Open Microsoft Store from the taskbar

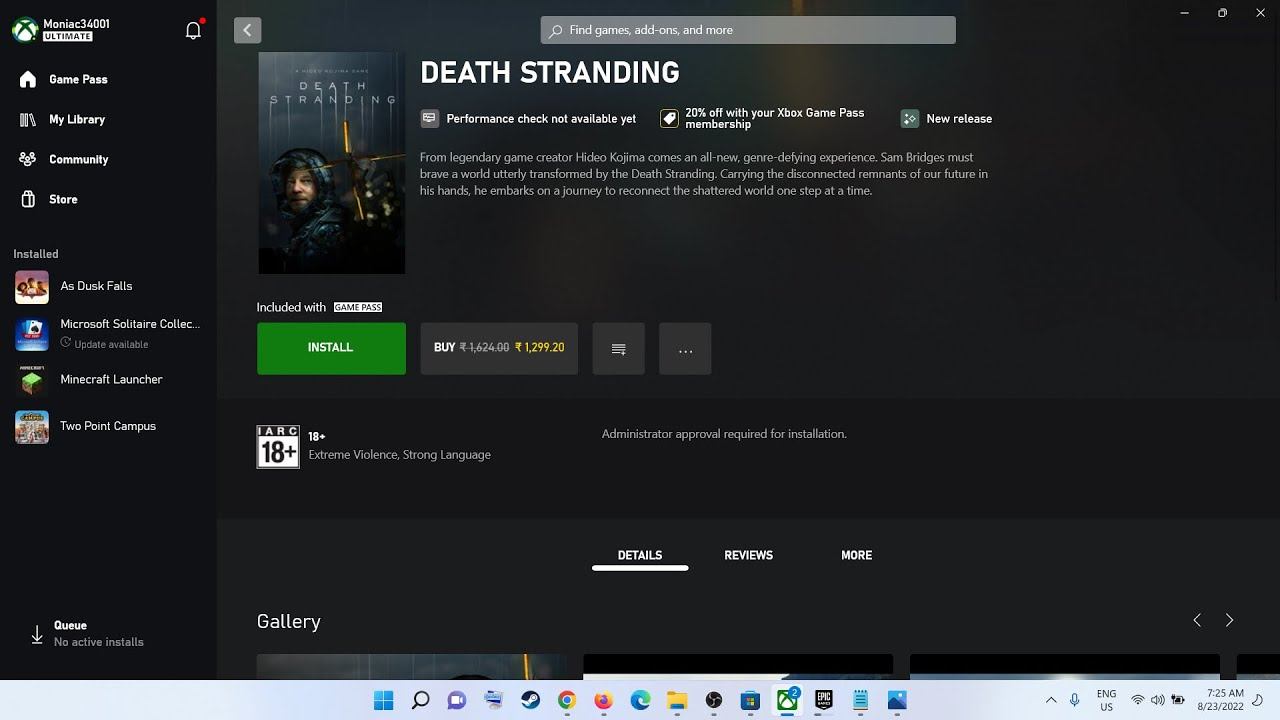[x=750, y=700]
